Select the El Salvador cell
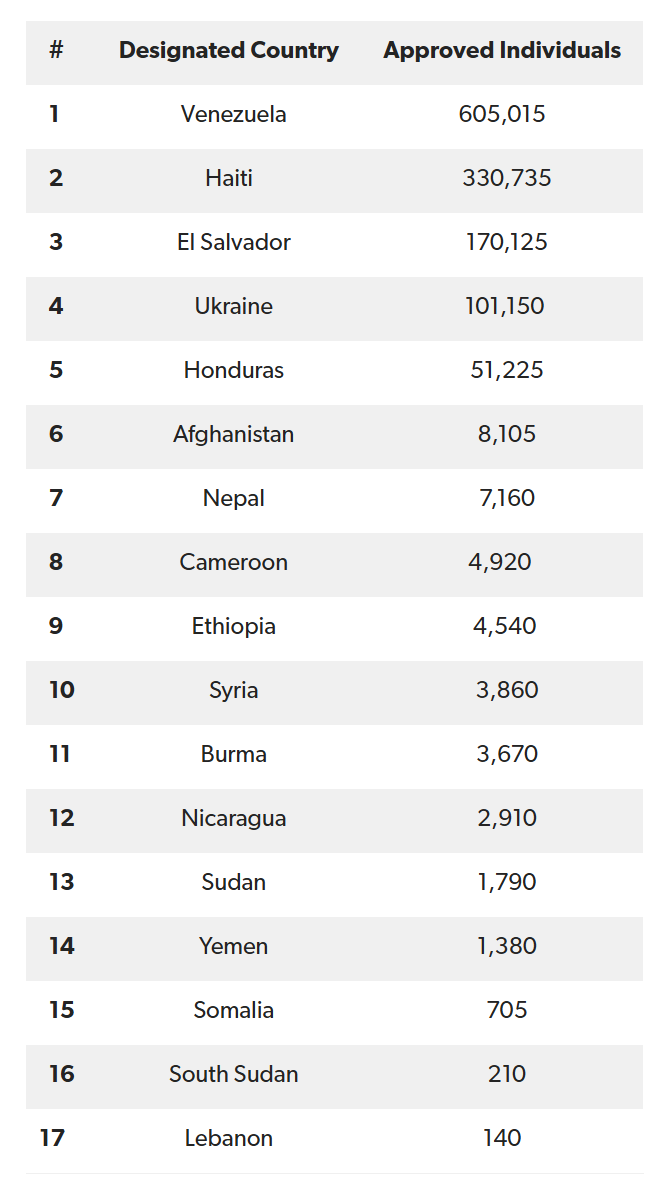664x1178 pixels. 234,243
